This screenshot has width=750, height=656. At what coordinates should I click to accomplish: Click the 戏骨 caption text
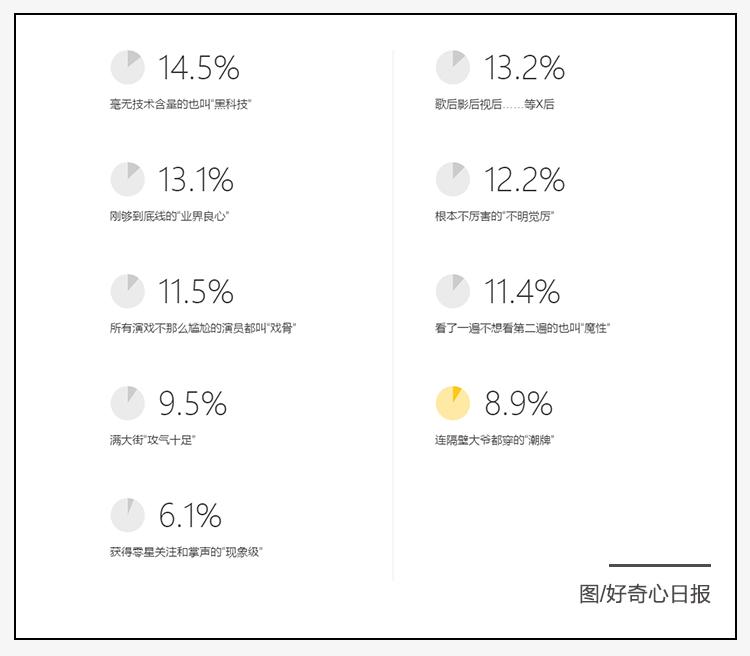(203, 328)
